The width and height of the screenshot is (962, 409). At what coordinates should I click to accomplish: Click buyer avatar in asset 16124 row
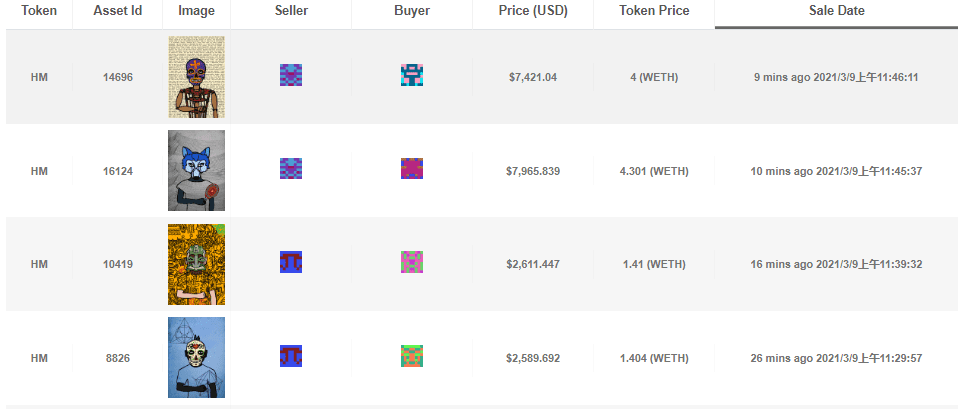coord(412,169)
